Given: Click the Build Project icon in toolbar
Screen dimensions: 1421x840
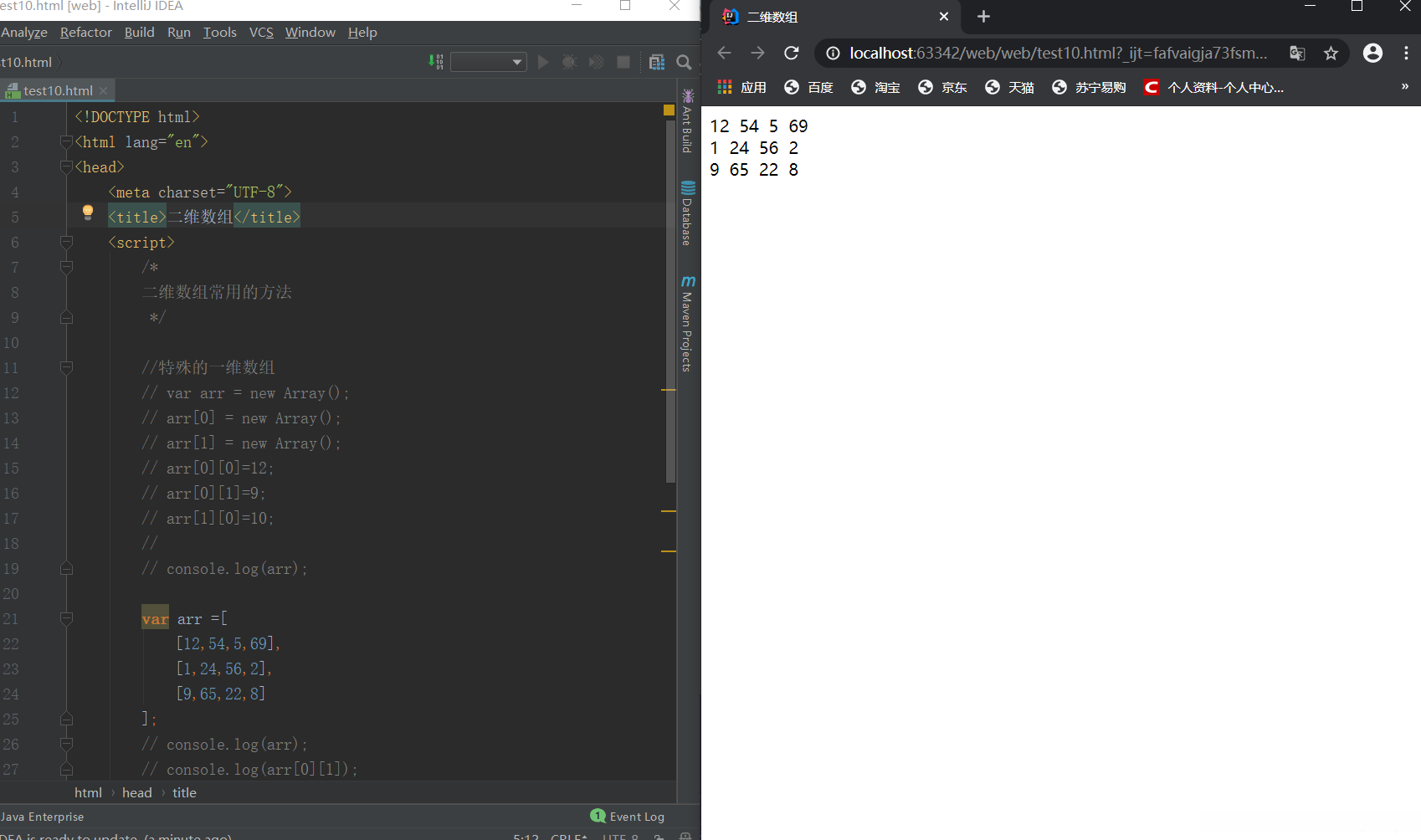Looking at the screenshot, I should coord(436,62).
